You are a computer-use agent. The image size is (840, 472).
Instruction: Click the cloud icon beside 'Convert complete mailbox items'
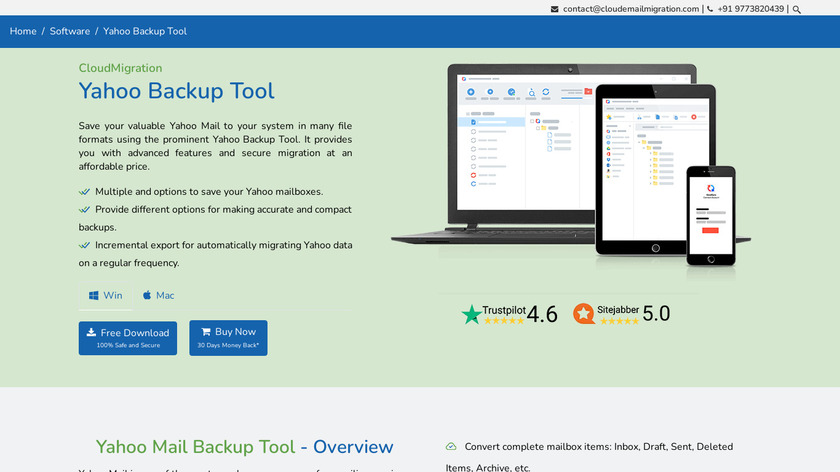coord(451,446)
